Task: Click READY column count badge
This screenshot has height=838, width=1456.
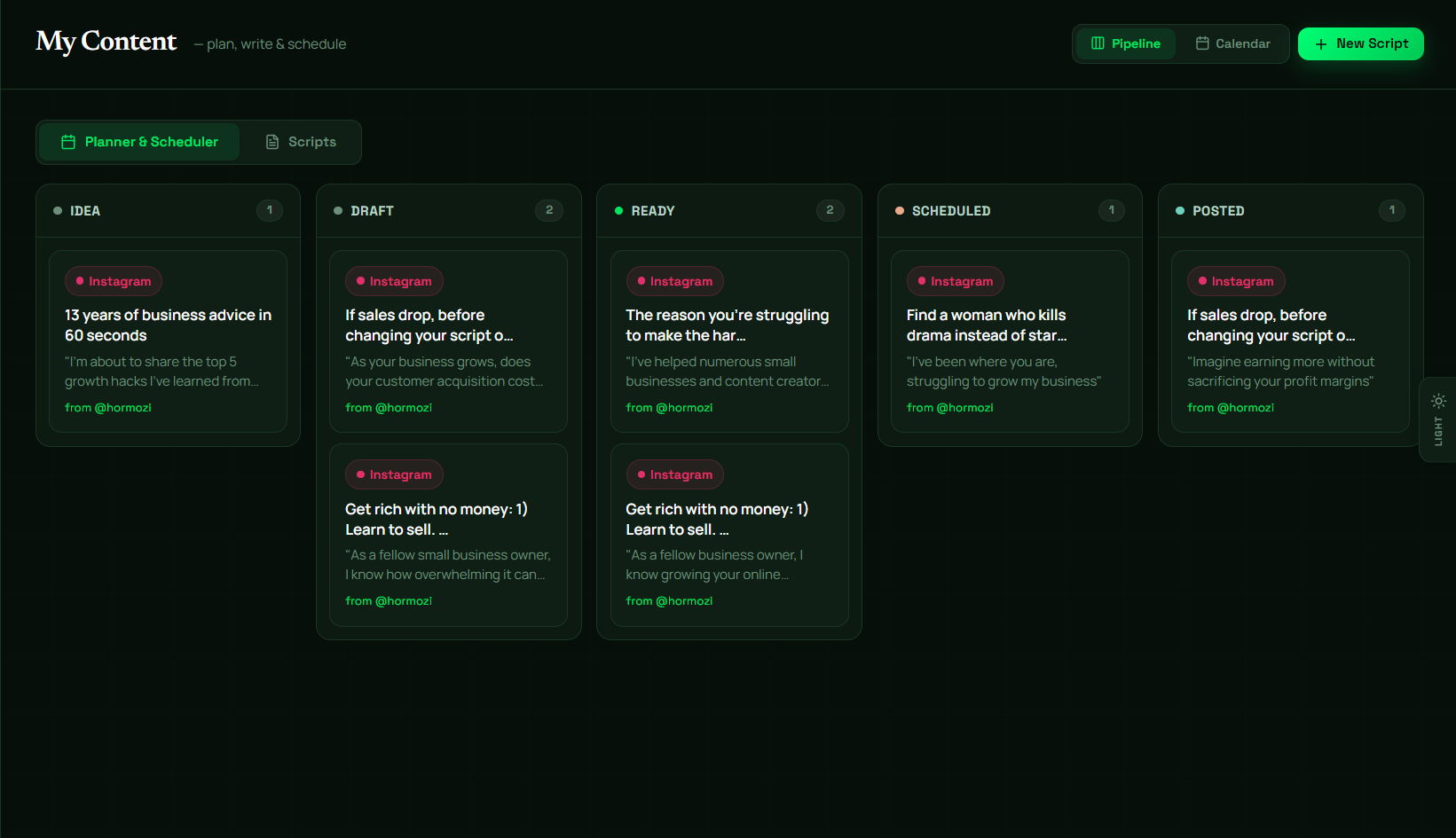Action: (x=830, y=210)
